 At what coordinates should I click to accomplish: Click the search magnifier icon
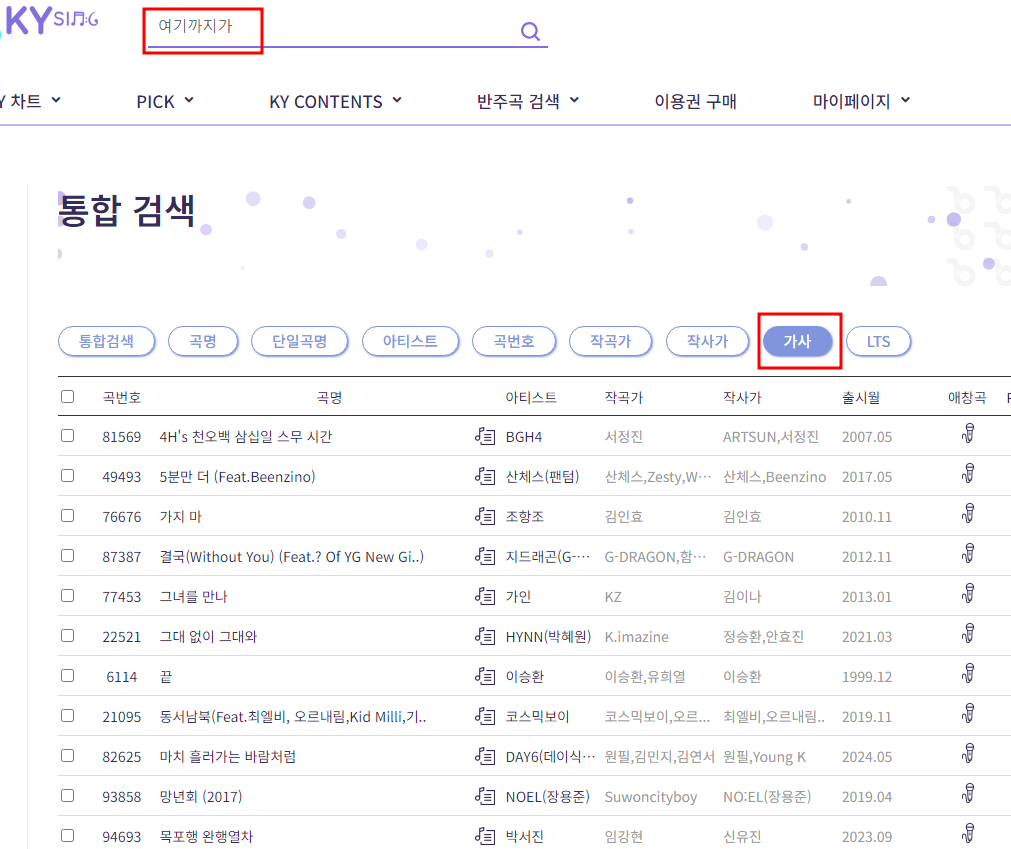click(530, 31)
